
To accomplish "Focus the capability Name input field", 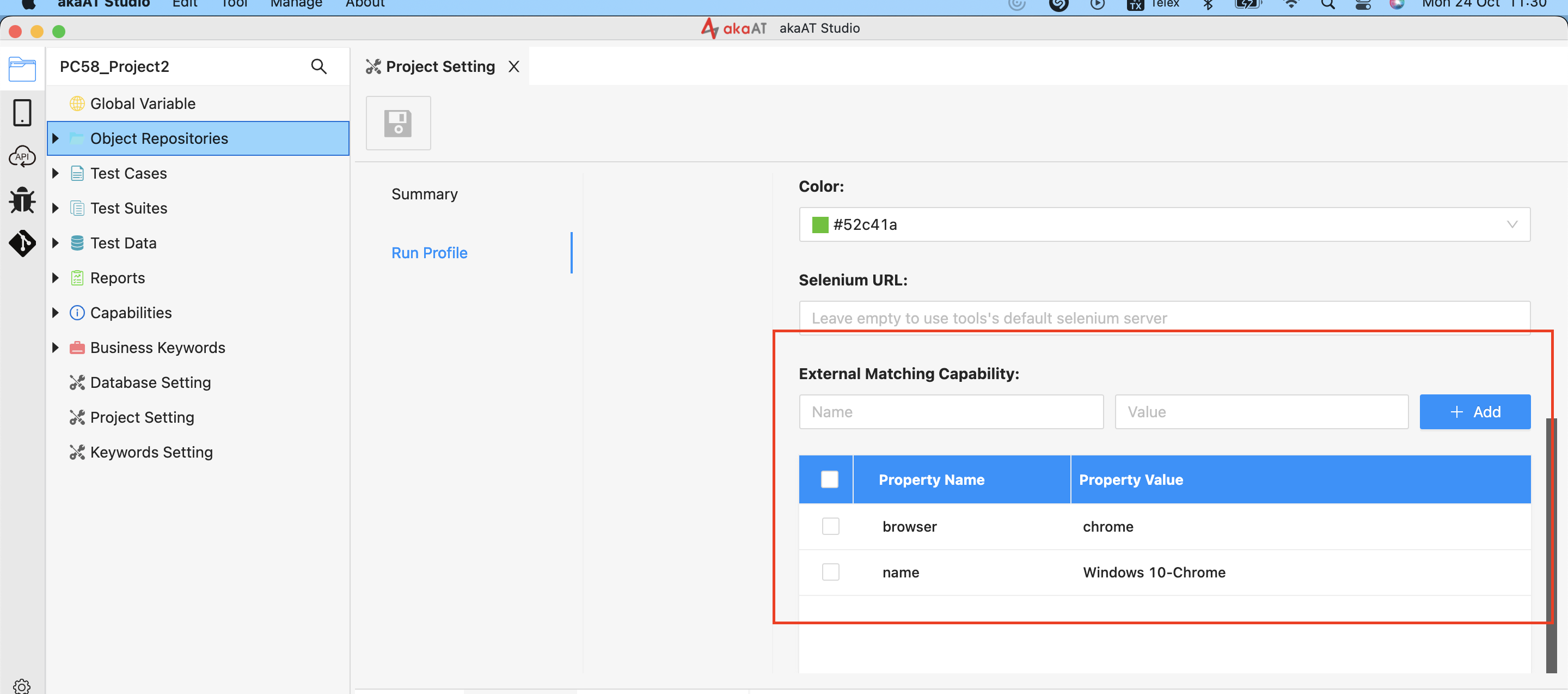I will pos(951,412).
